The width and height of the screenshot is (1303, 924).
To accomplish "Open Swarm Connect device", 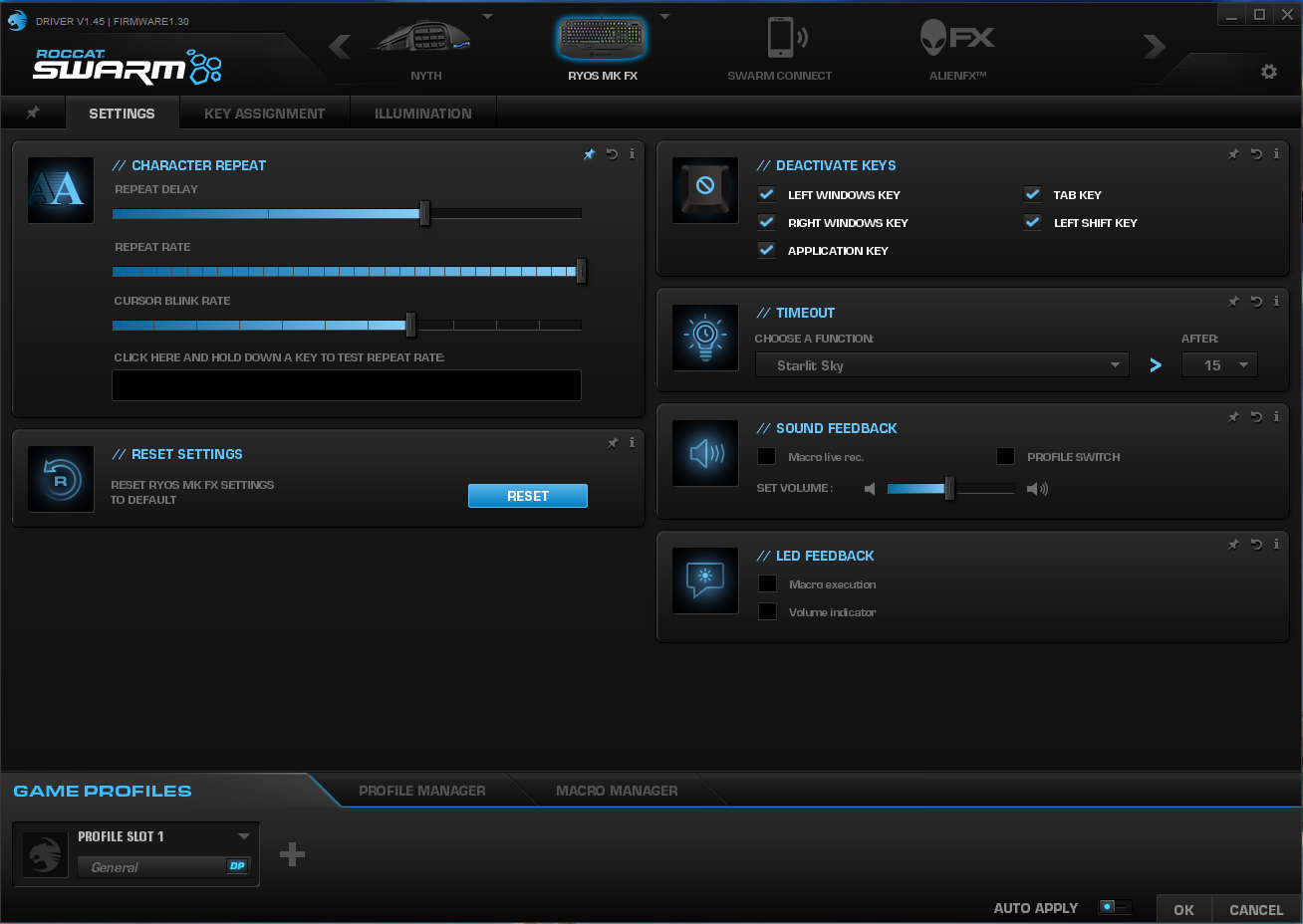I will click(780, 48).
